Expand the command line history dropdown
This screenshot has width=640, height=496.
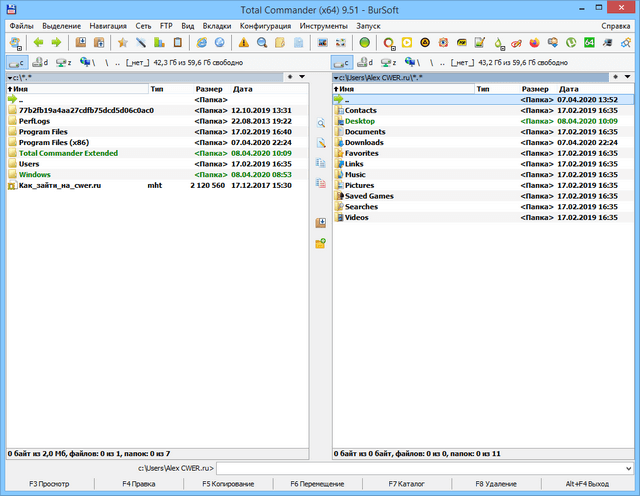[629, 467]
